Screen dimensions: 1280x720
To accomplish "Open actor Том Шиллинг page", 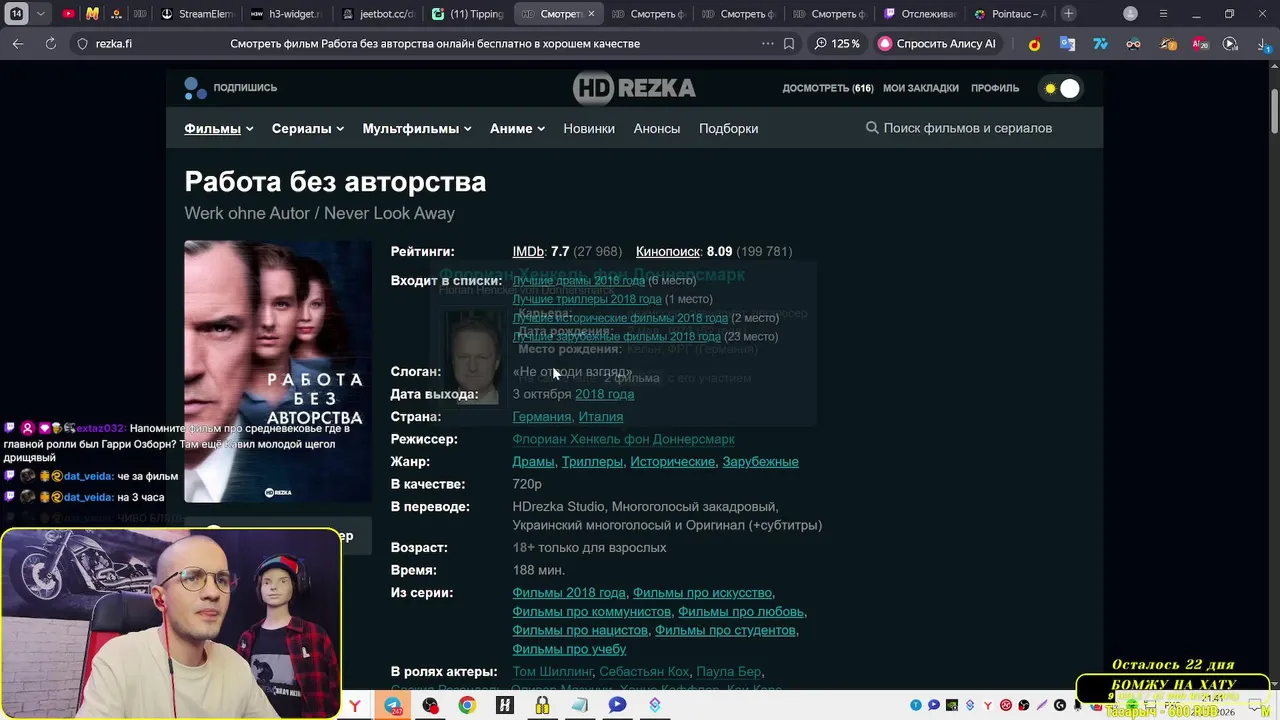I will click(x=552, y=671).
